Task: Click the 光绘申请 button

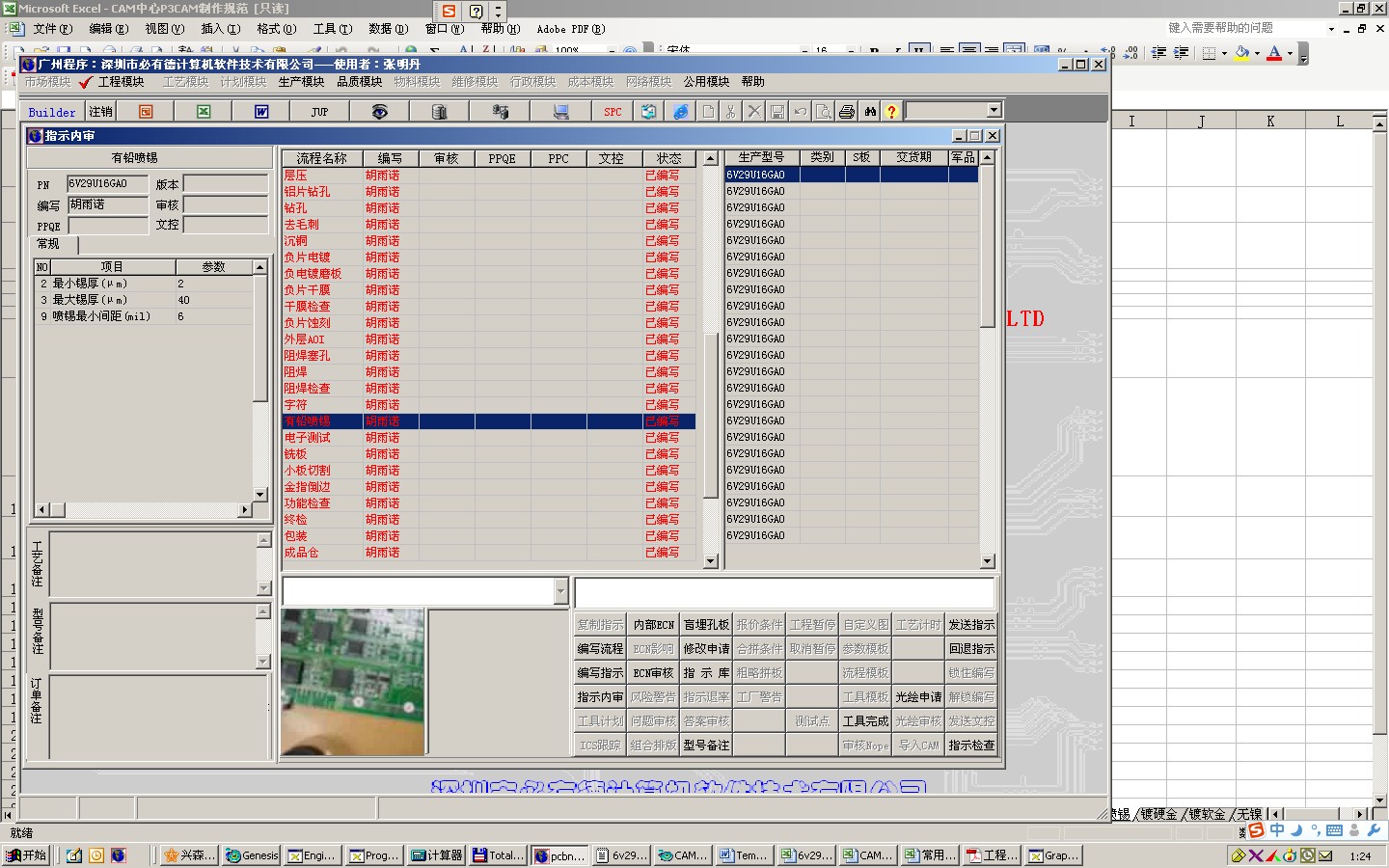Action: 918,697
